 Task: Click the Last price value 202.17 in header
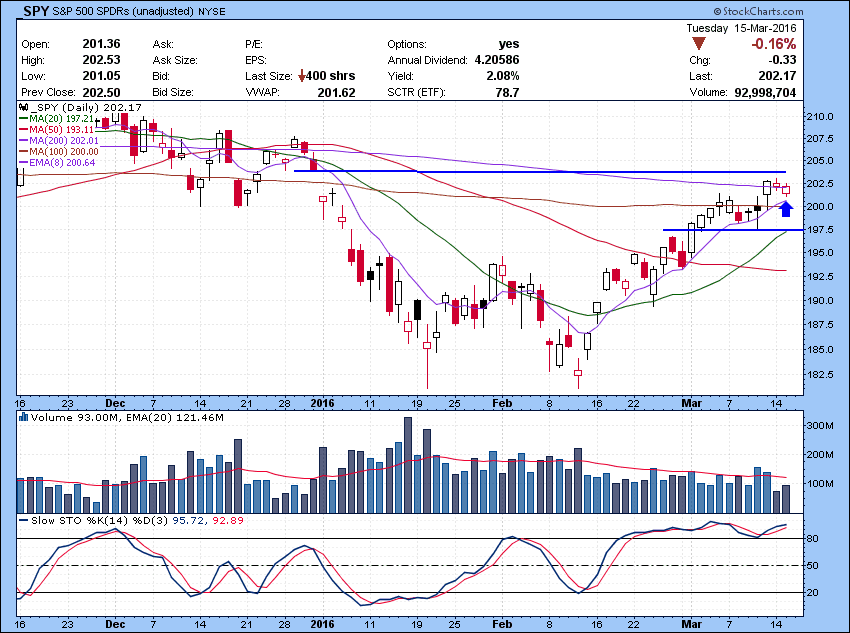tap(777, 76)
